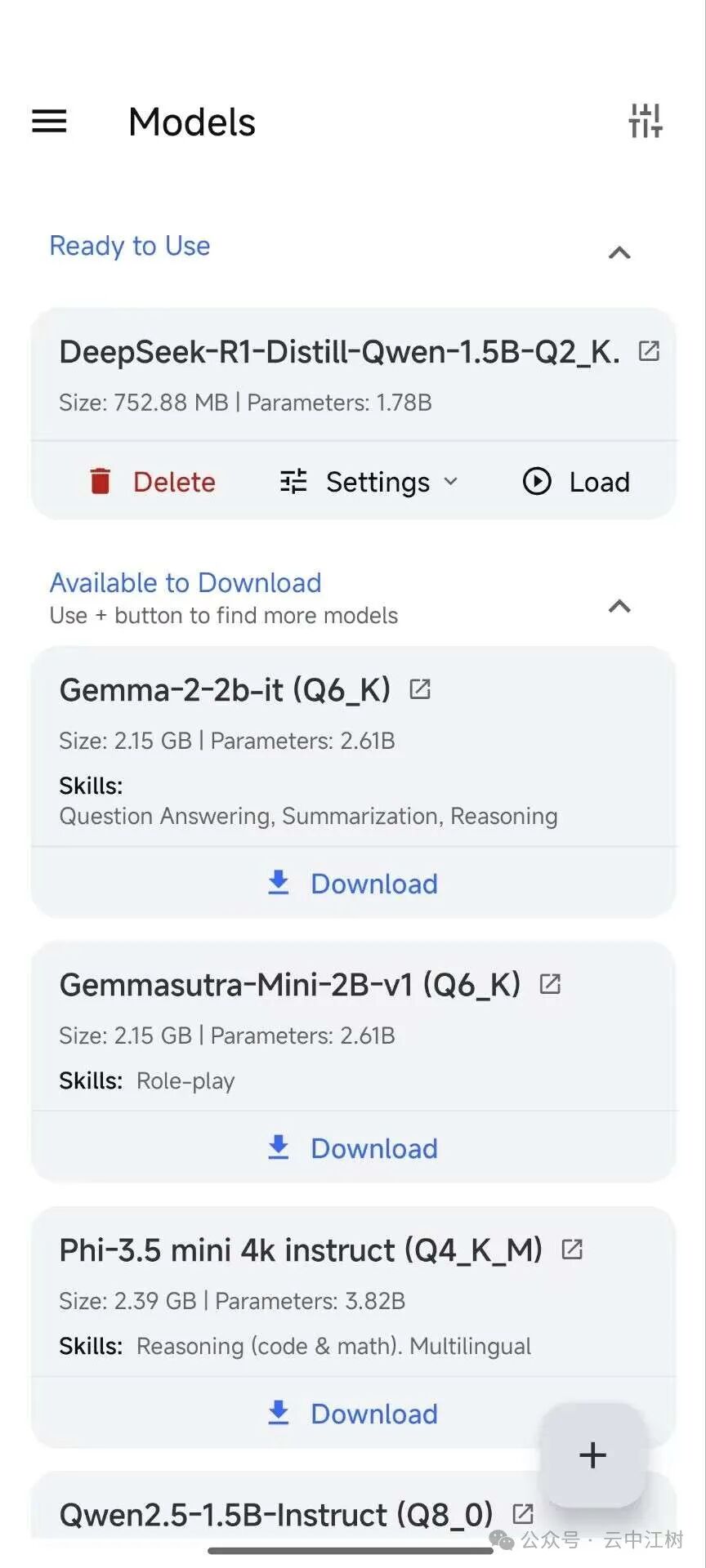The width and height of the screenshot is (706, 1568).
Task: Open external link for Gemma-2-2b-it model
Action: click(420, 689)
